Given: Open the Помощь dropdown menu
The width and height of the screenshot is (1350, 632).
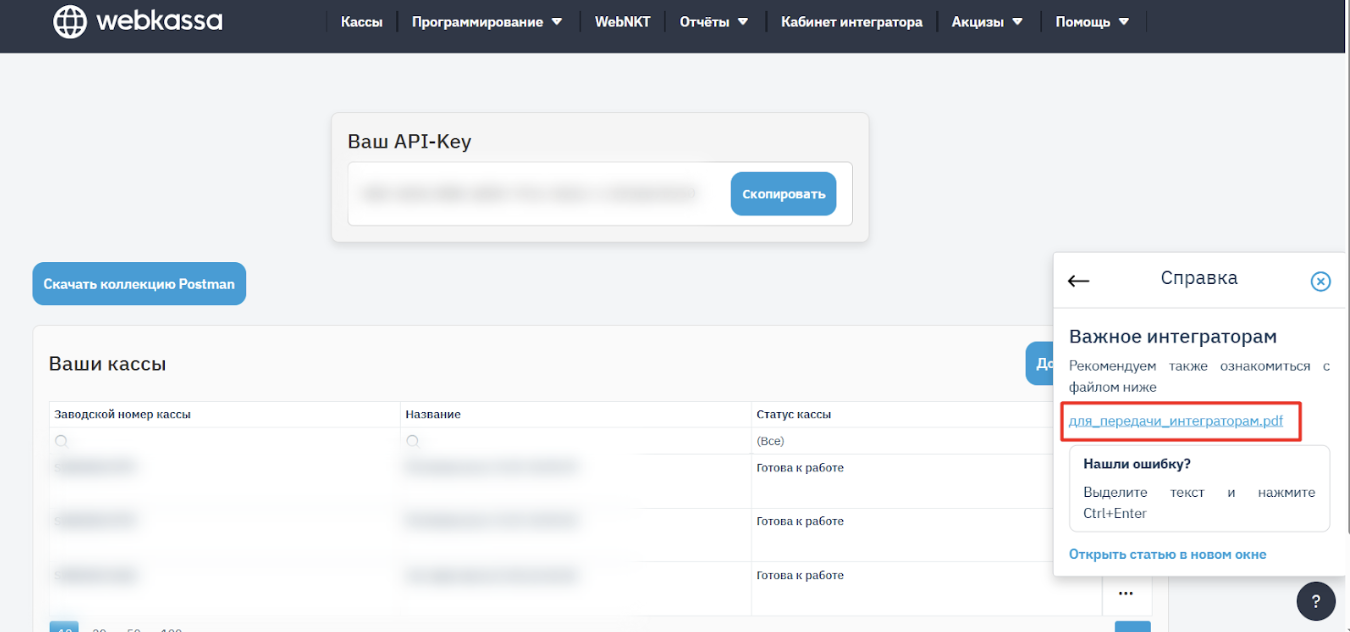Looking at the screenshot, I should click(1092, 22).
